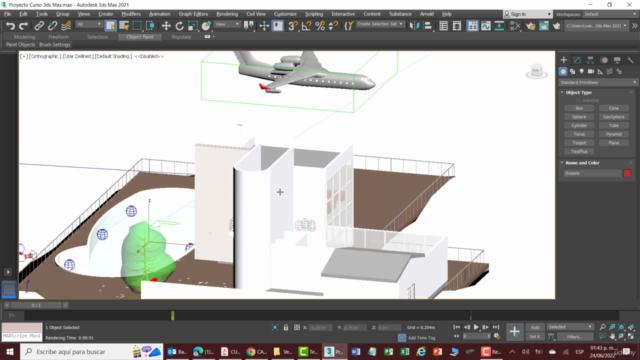The width and height of the screenshot is (640, 360).
Task: Open the Selected key filter dropdown
Action: (x=570, y=327)
